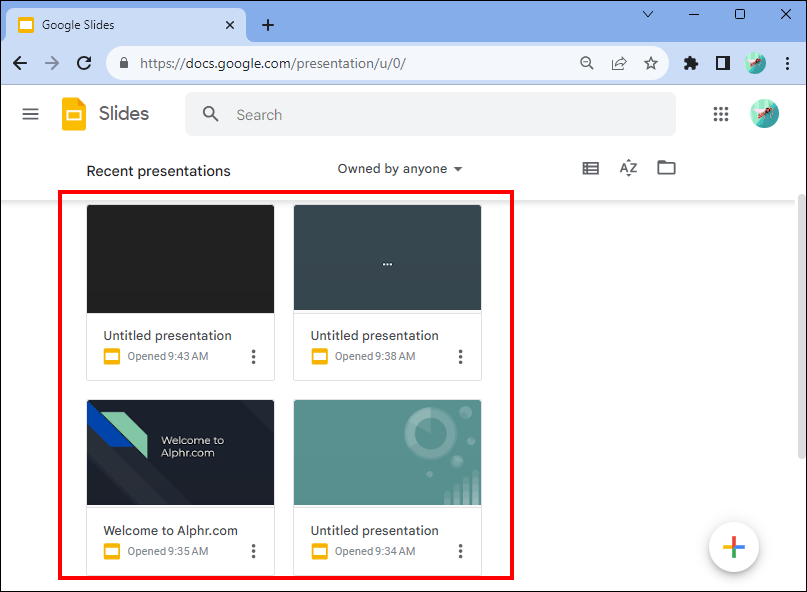Click the Welcome to Alphr.com title
This screenshot has width=807, height=592.
tap(170, 531)
